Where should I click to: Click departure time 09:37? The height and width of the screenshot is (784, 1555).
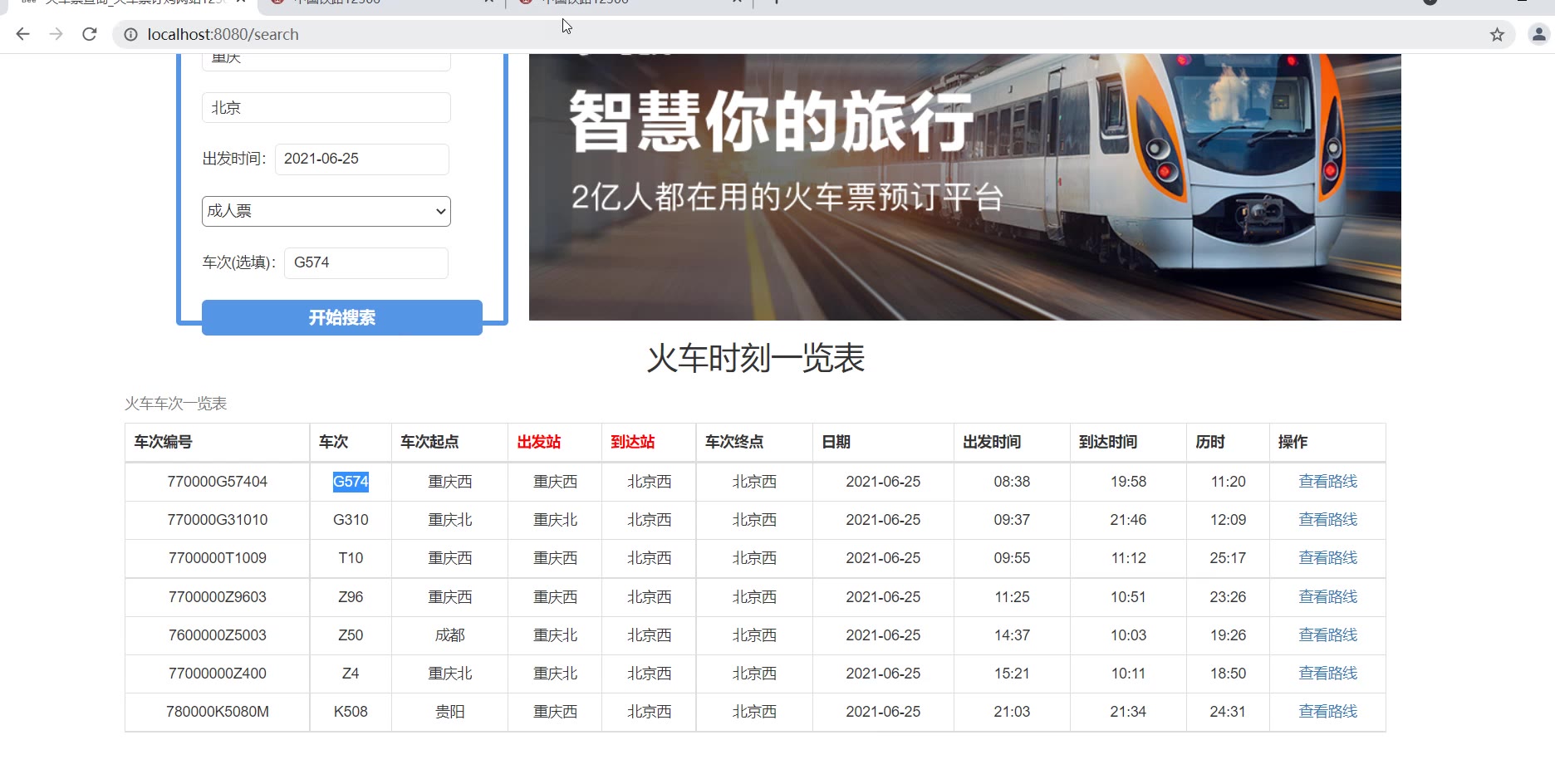pyautogui.click(x=1012, y=520)
